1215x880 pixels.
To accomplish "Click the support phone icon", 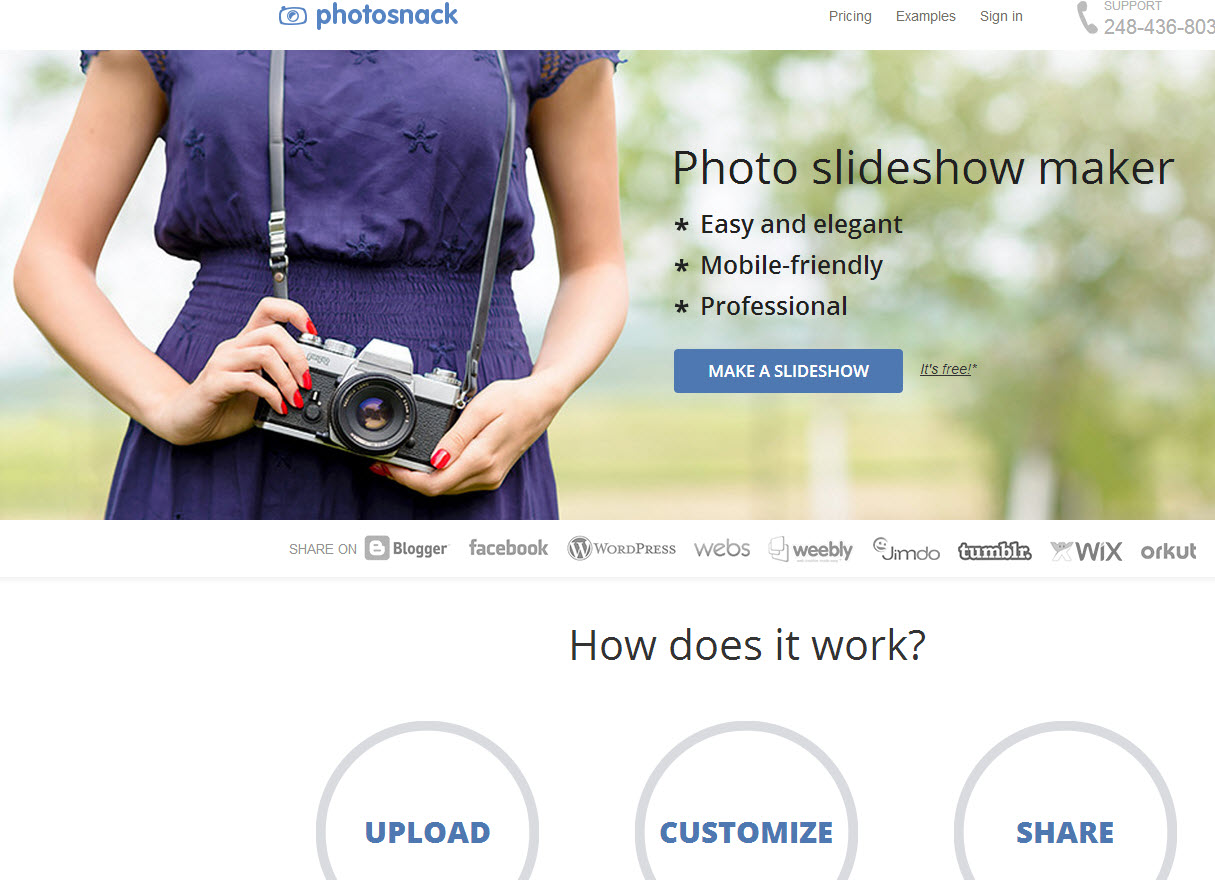I will coord(1087,17).
